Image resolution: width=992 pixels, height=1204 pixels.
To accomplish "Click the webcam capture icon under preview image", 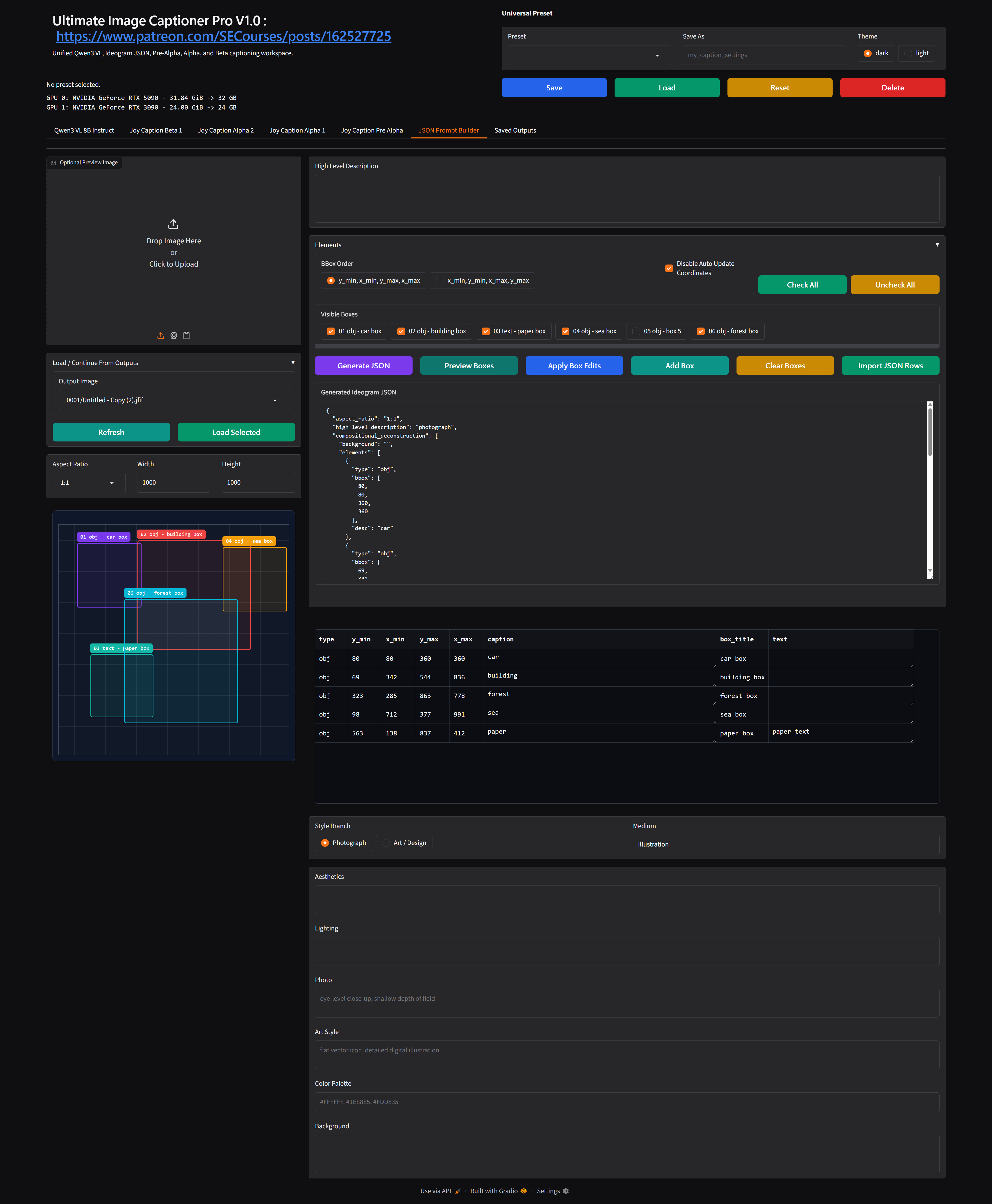I will tap(174, 336).
